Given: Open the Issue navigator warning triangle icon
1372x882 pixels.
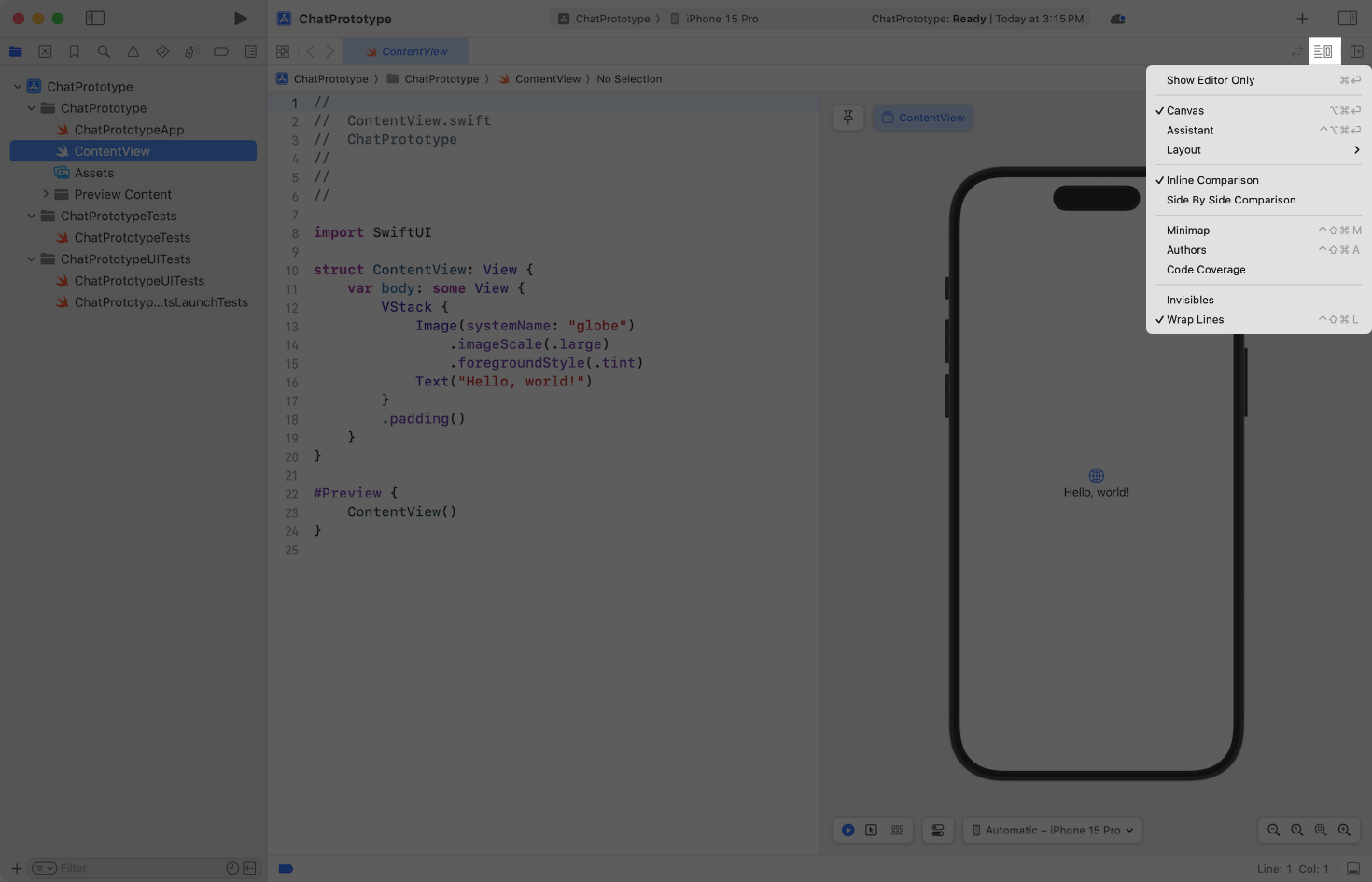Looking at the screenshot, I should pos(133,51).
